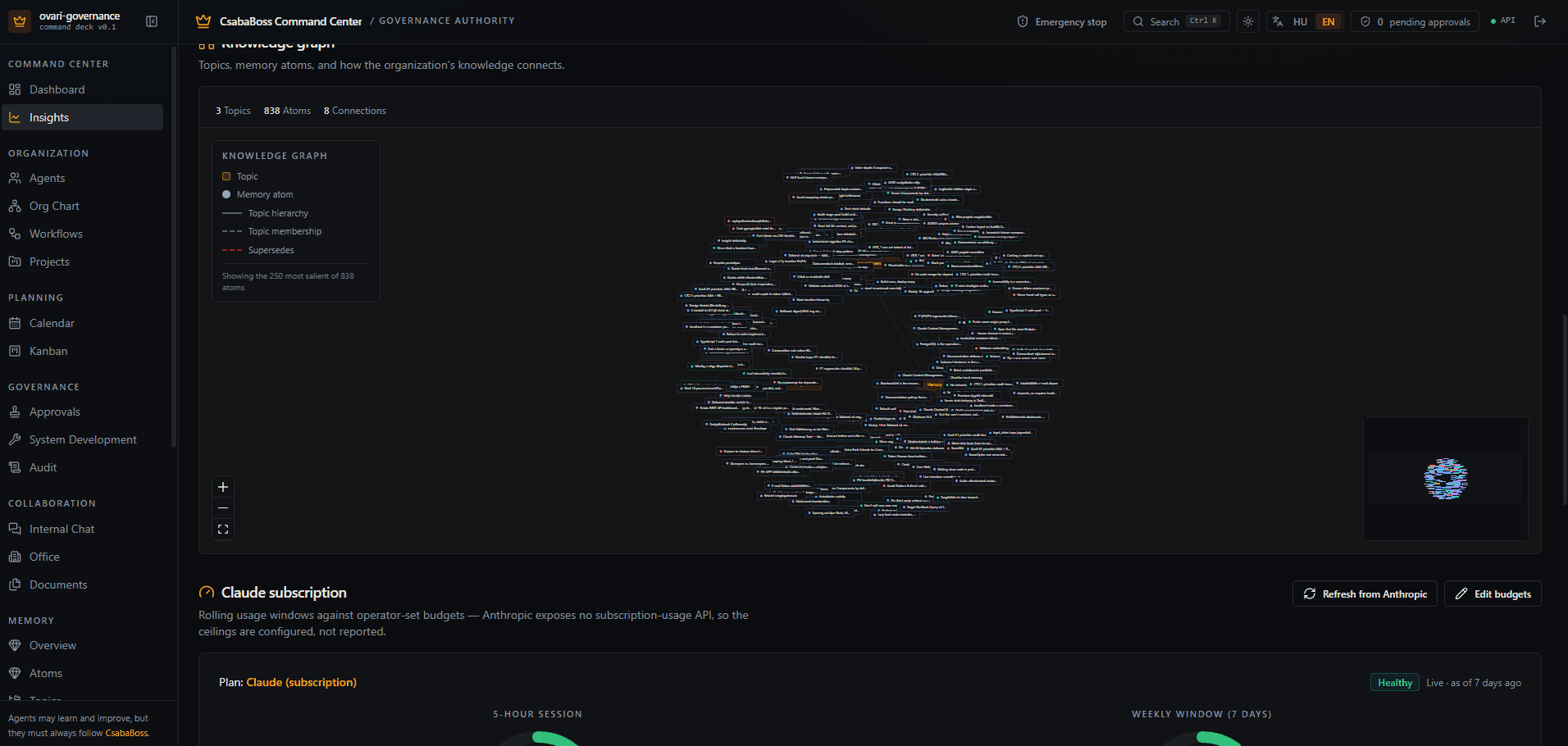Click the CsabaBoss Command Center crown icon
The image size is (1568, 746).
[x=203, y=21]
